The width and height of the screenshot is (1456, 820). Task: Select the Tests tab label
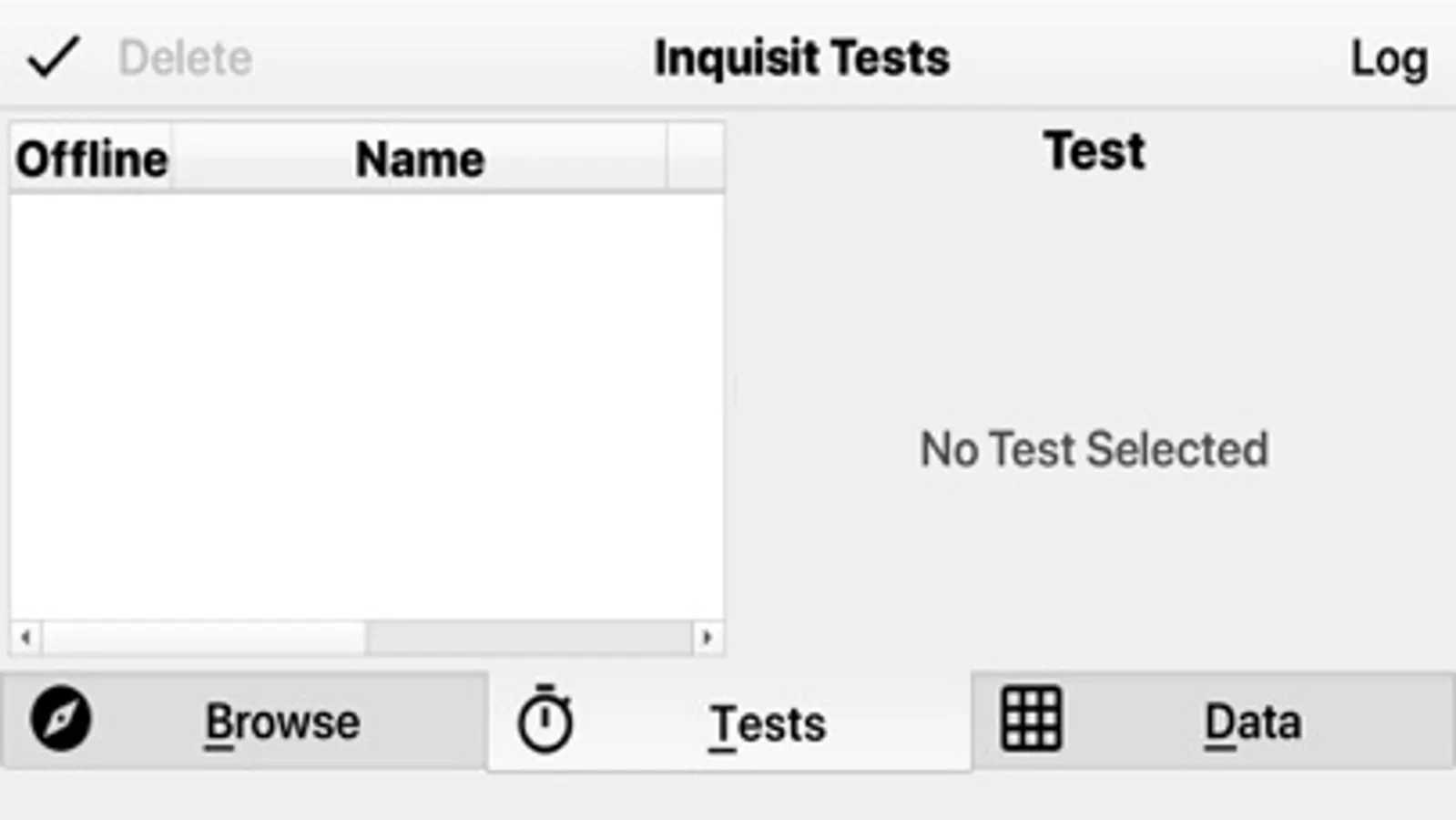(768, 724)
